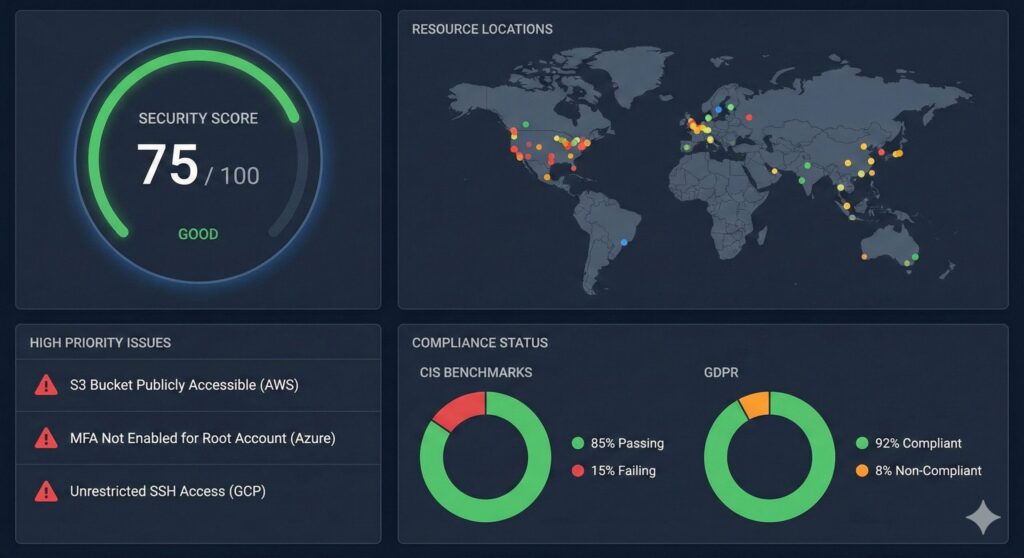Click the green dot next to 92% Compliant
The height and width of the screenshot is (558, 1024).
863,443
